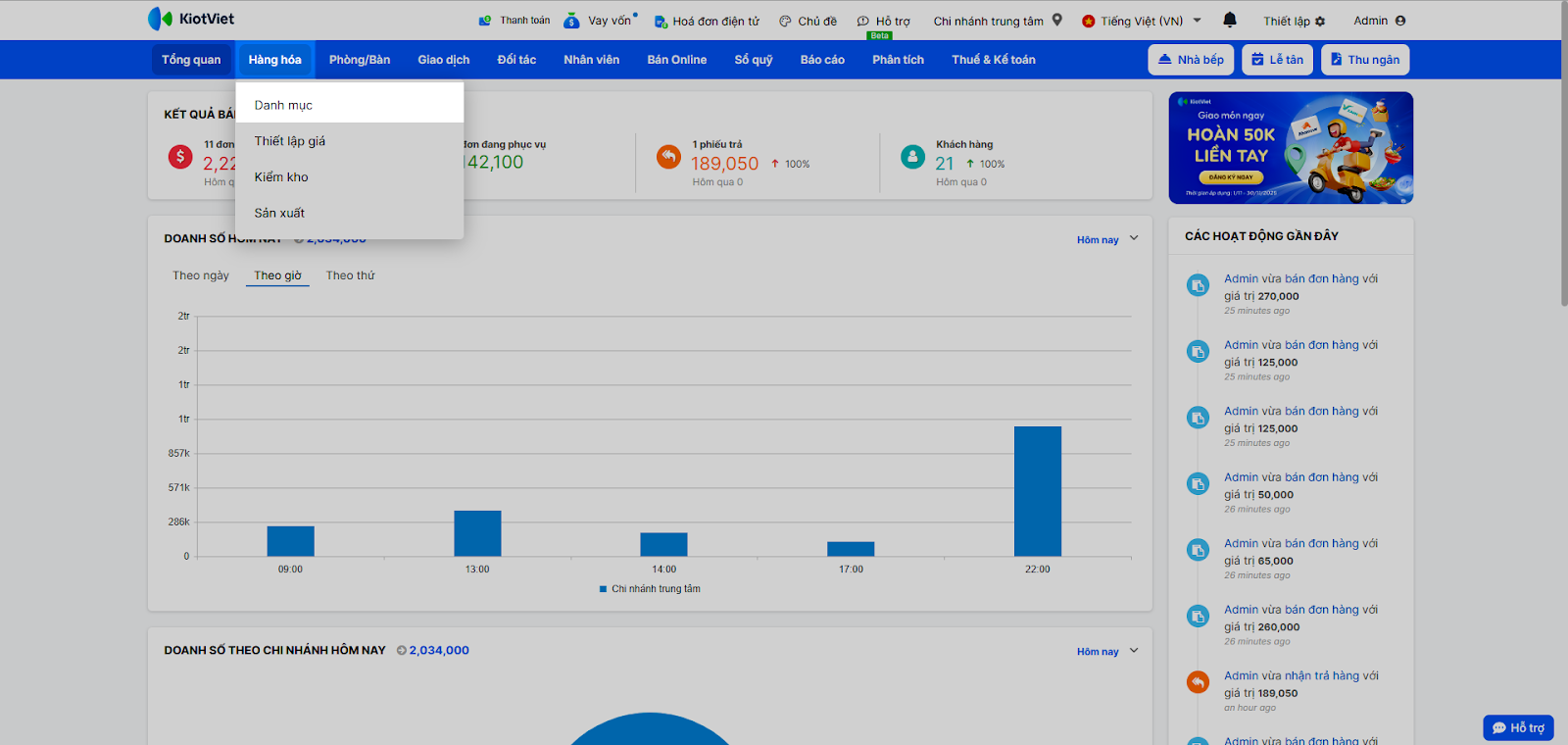Select Danh mục from Hàng hóa menu

pos(283,105)
